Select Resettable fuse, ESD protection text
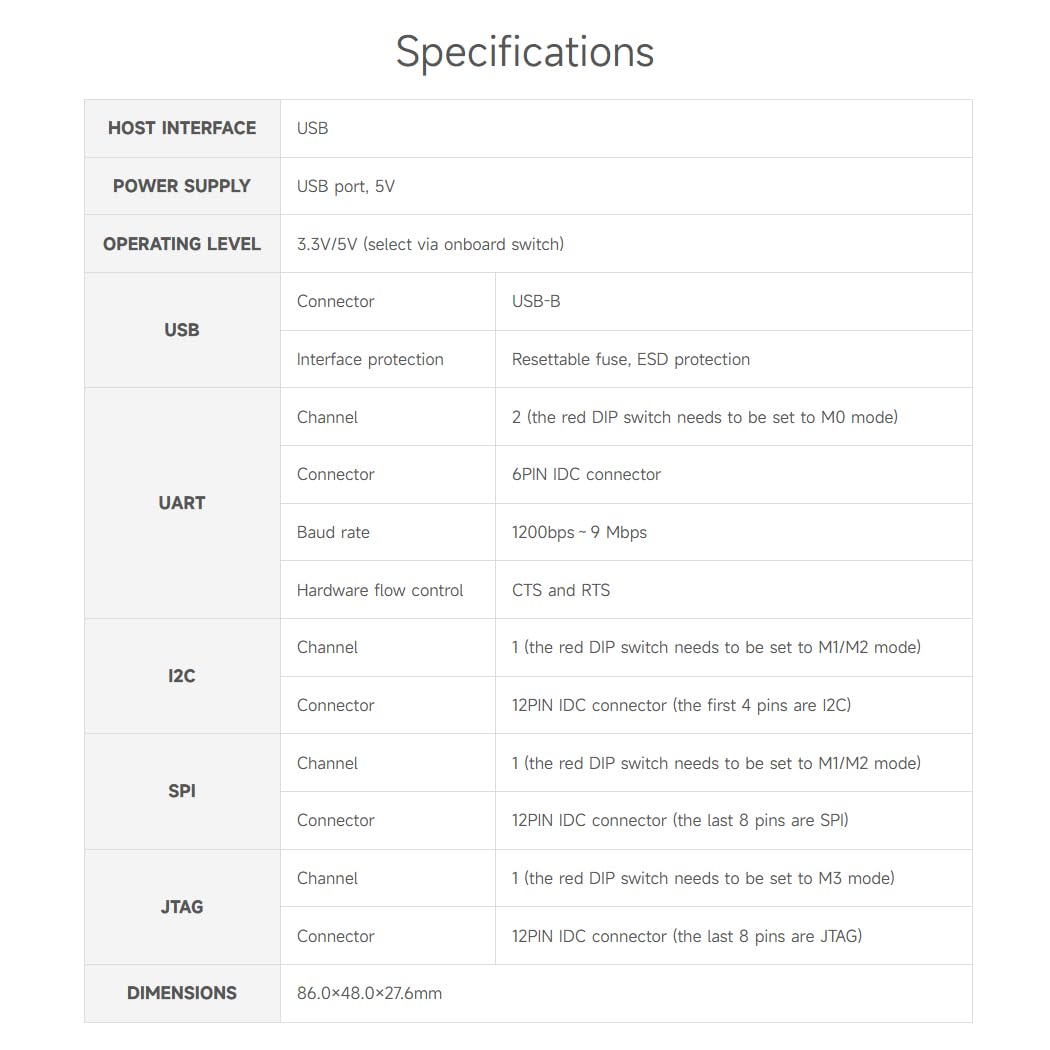 point(630,359)
